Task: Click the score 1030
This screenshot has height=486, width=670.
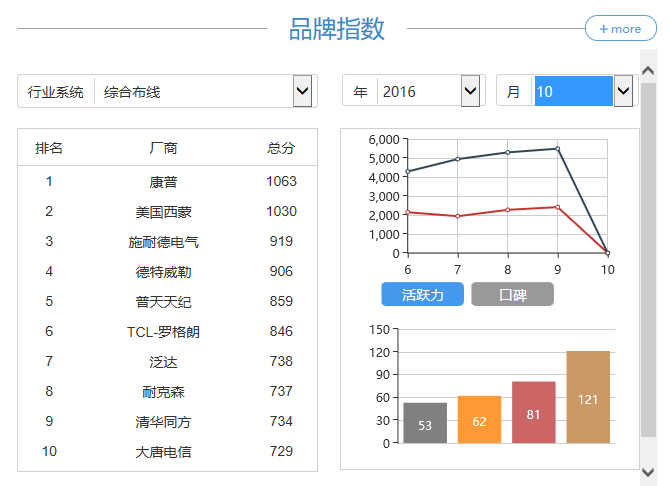Action: [281, 211]
